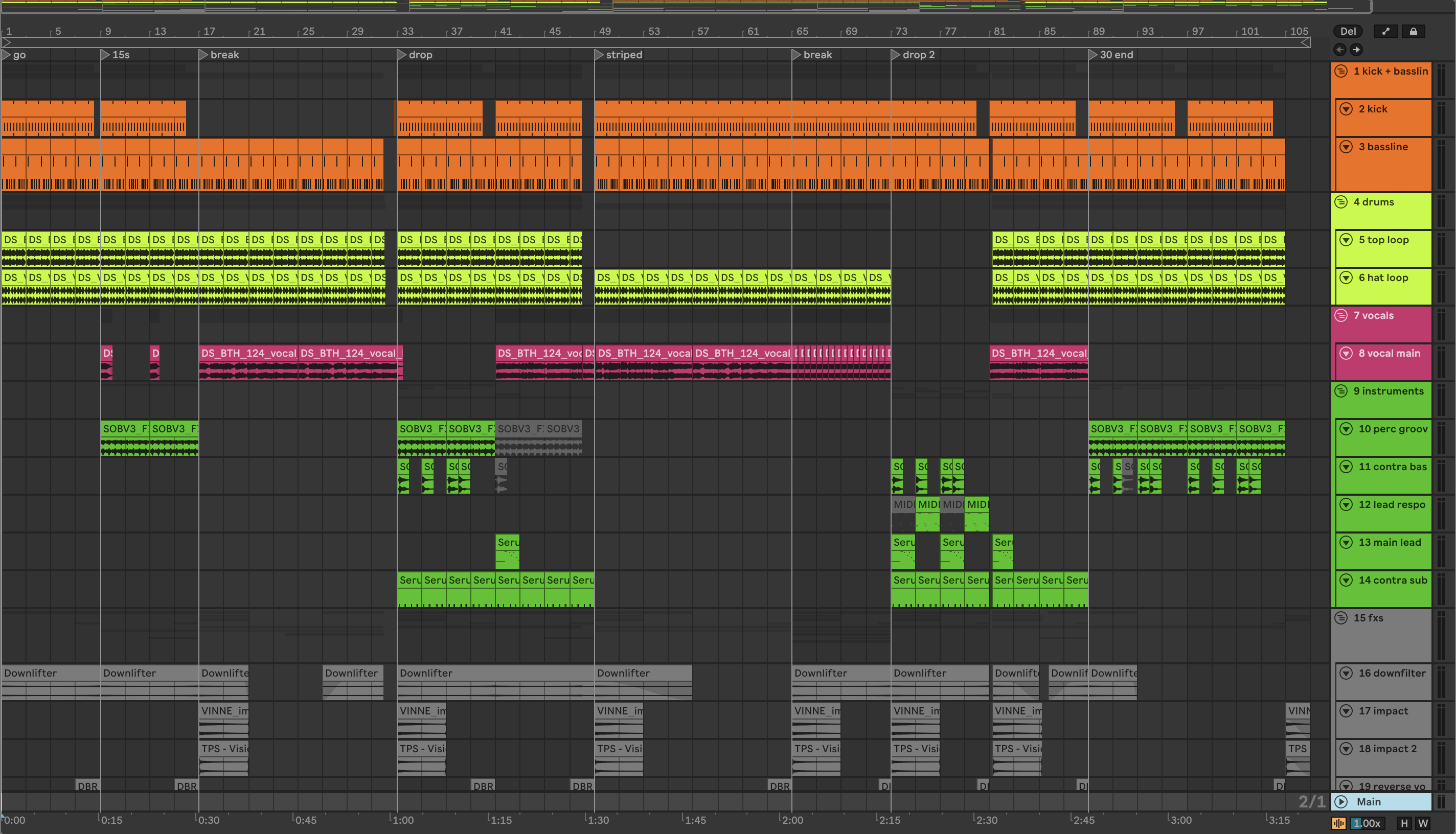Fold the '7 vocals' group track
1456x834 pixels.
(1341, 315)
